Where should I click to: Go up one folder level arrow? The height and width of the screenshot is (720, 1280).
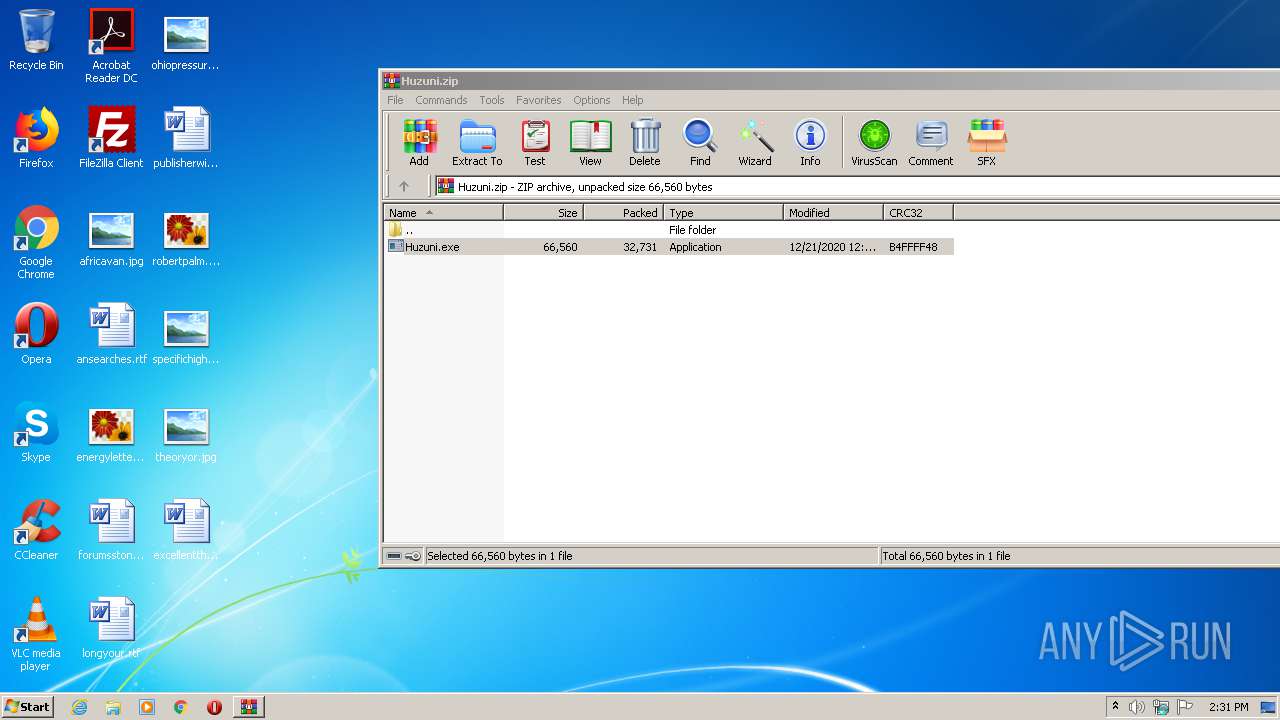click(x=404, y=186)
